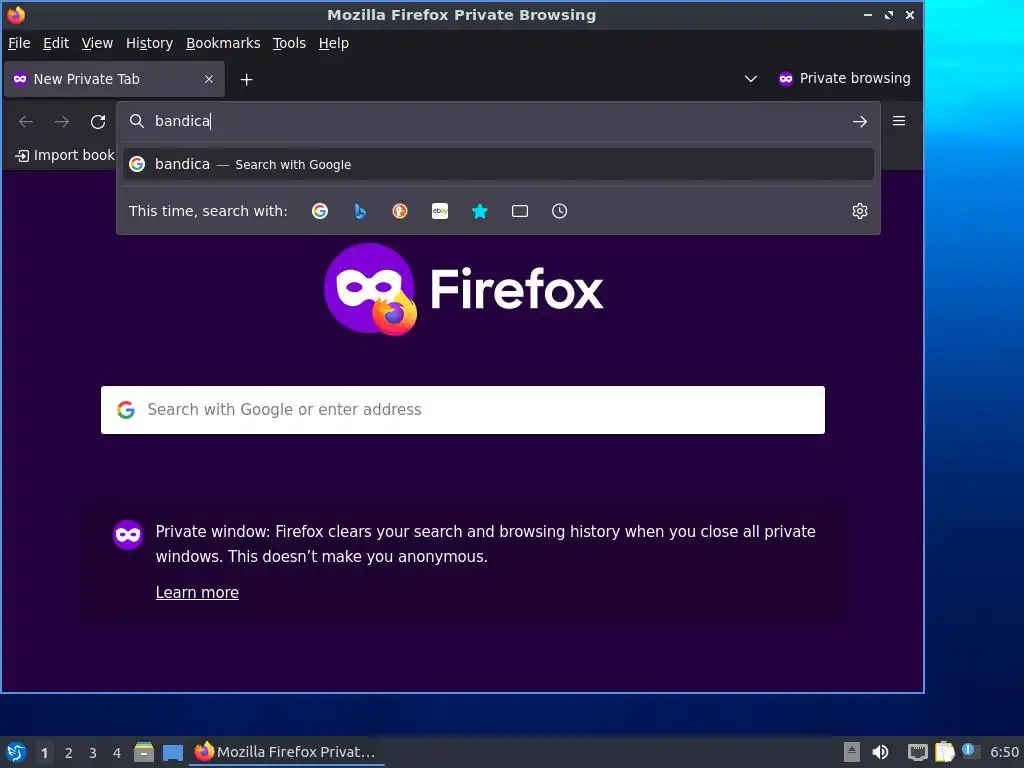The image size is (1024, 768).
Task: Open search settings gear icon
Action: point(859,211)
